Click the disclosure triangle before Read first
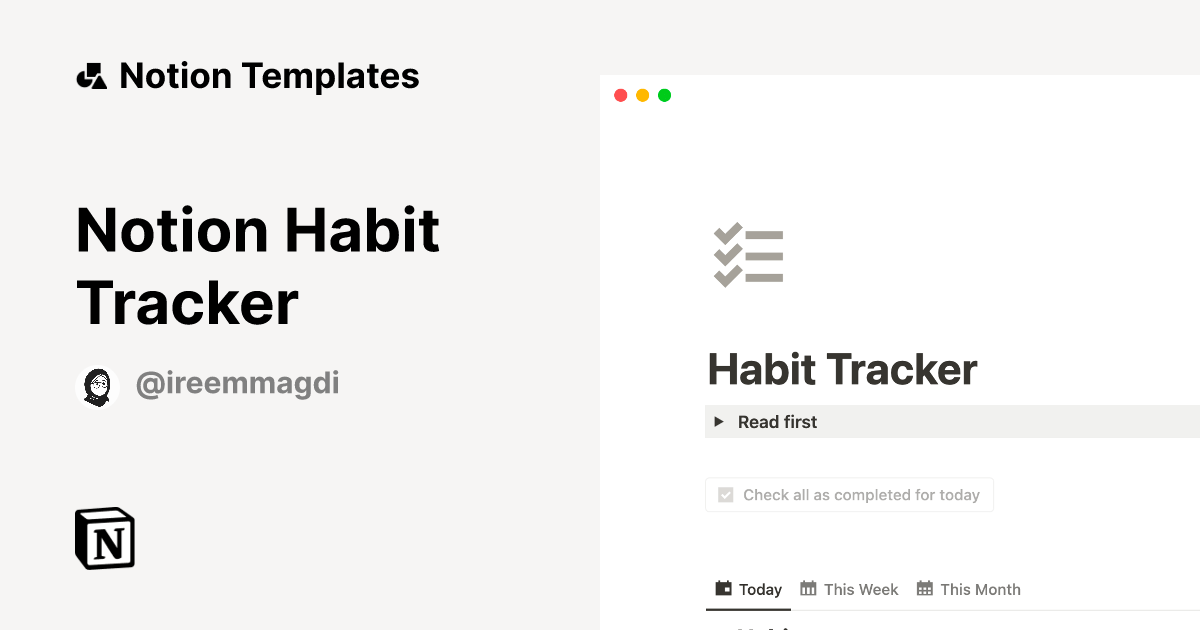 click(x=719, y=421)
